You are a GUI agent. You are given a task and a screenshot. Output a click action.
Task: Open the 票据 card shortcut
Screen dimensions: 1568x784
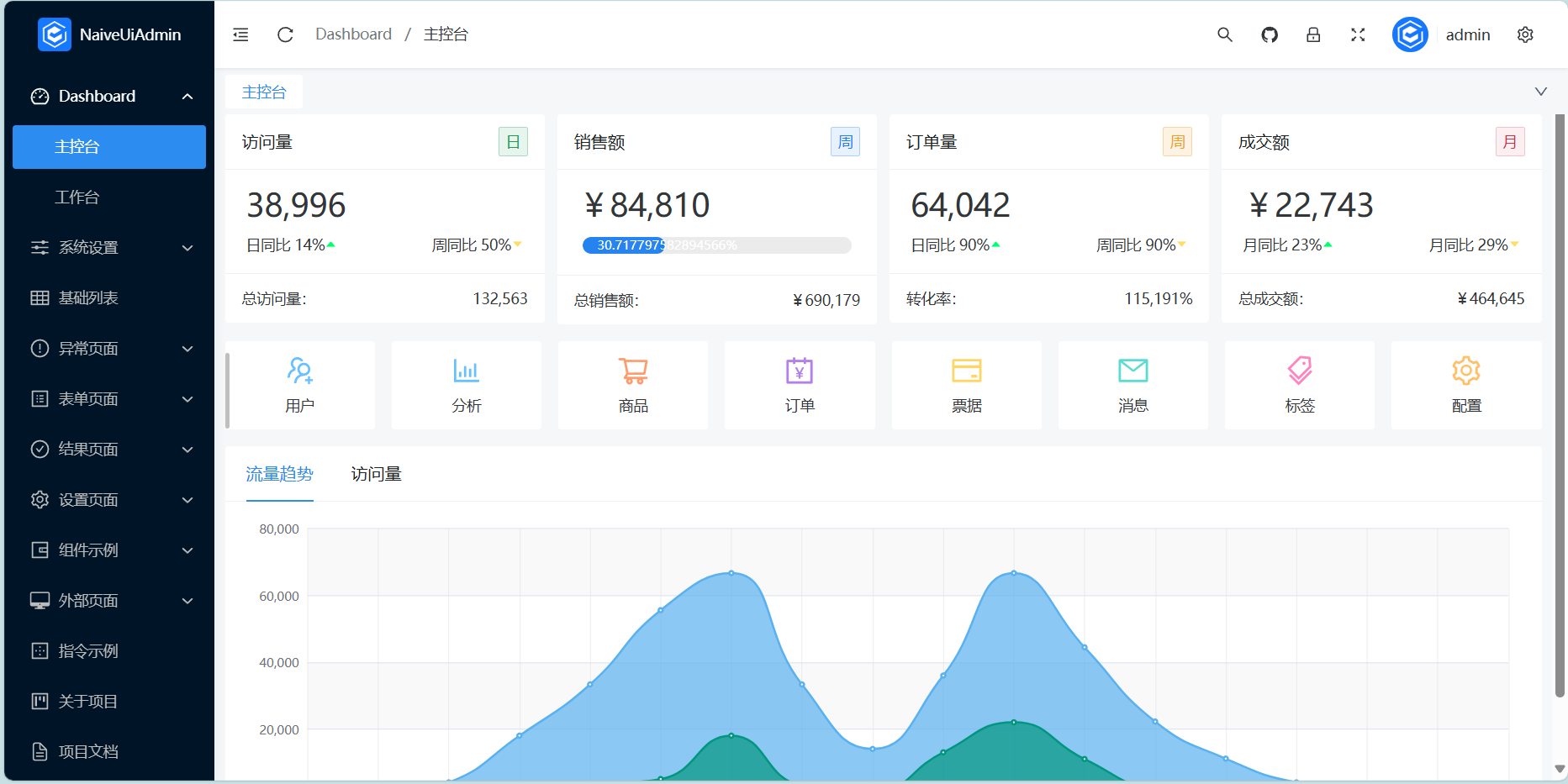[x=967, y=386]
